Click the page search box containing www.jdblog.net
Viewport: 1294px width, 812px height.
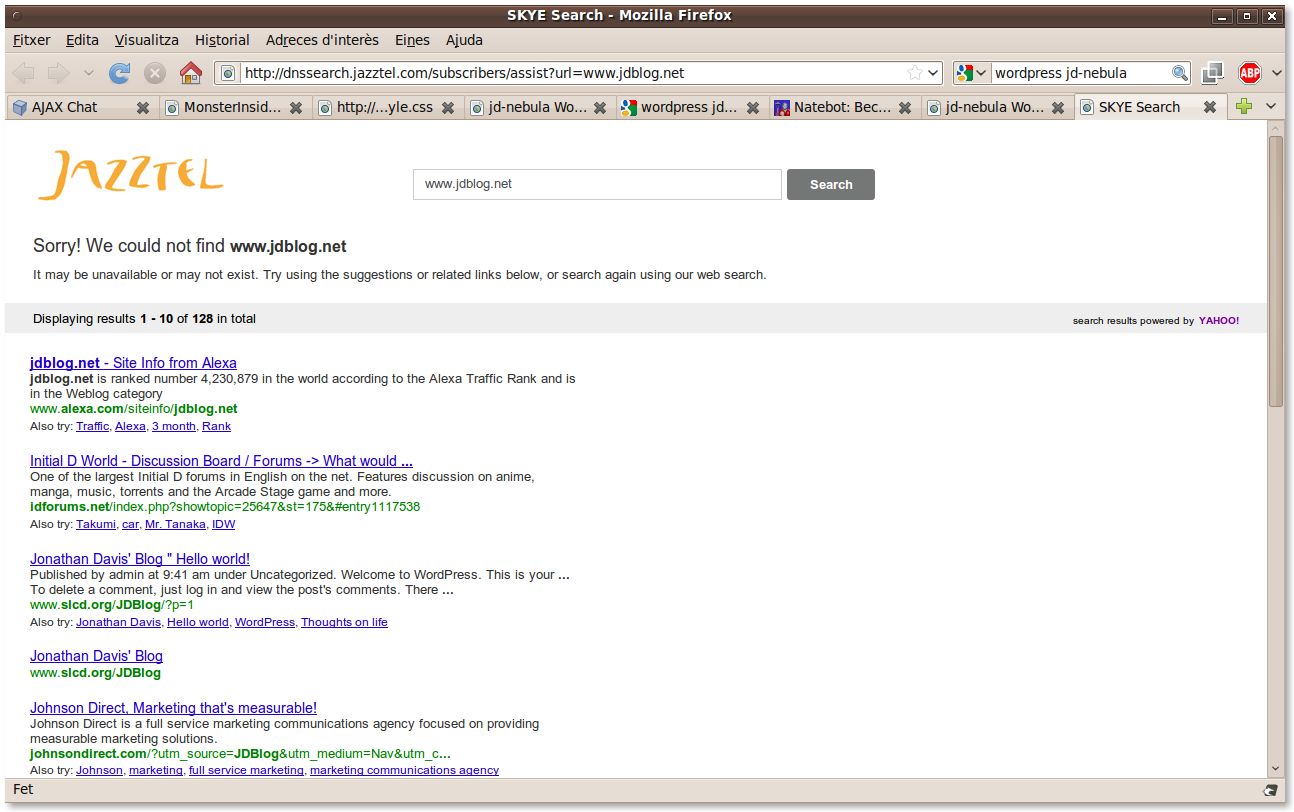click(x=597, y=185)
